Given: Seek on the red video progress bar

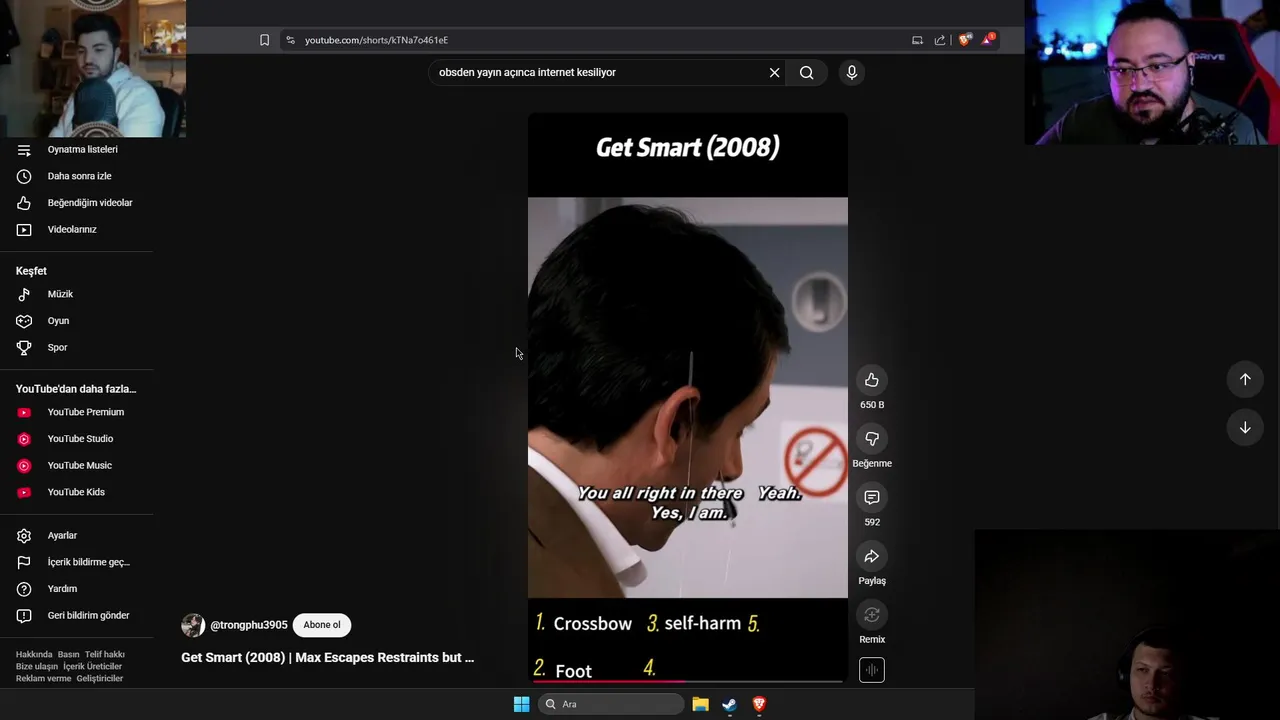Looking at the screenshot, I should [688, 681].
